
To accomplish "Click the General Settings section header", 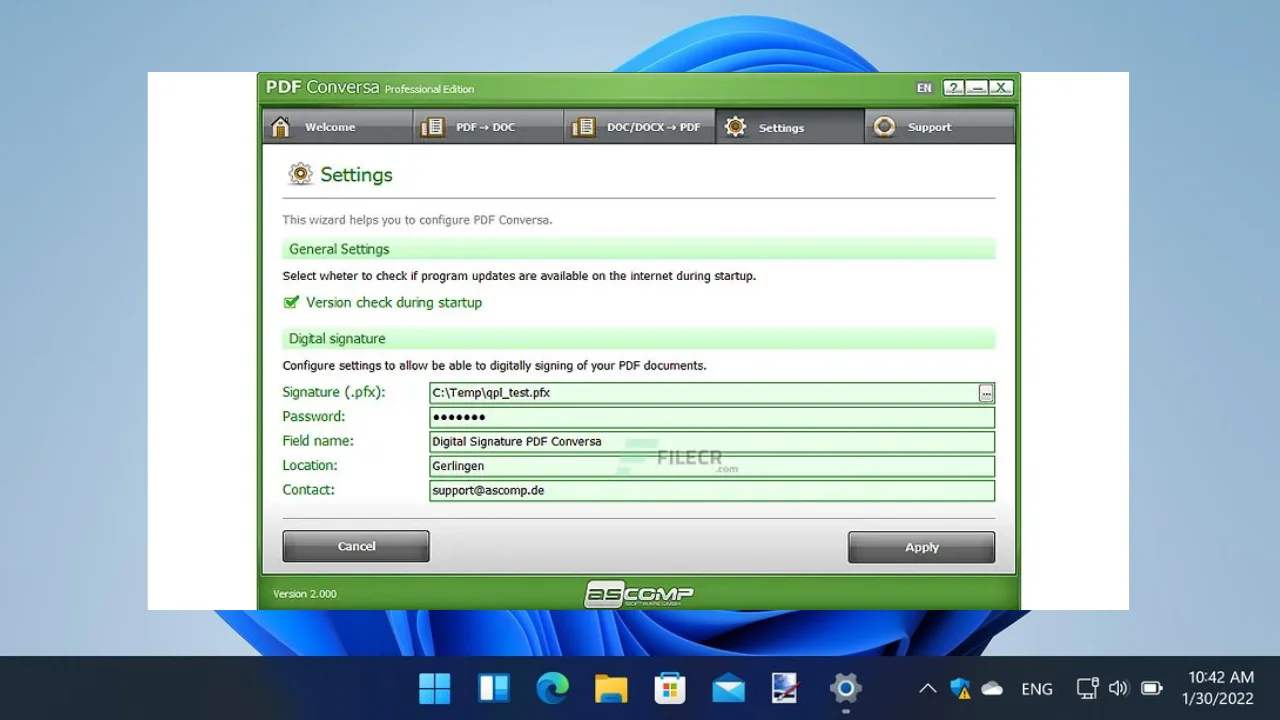I will pos(639,249).
